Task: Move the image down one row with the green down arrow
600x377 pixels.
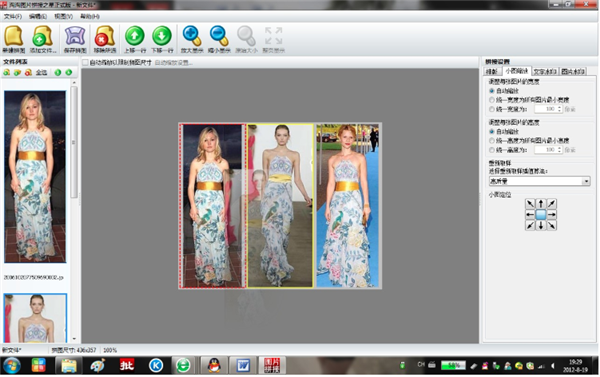Action: click(x=162, y=39)
